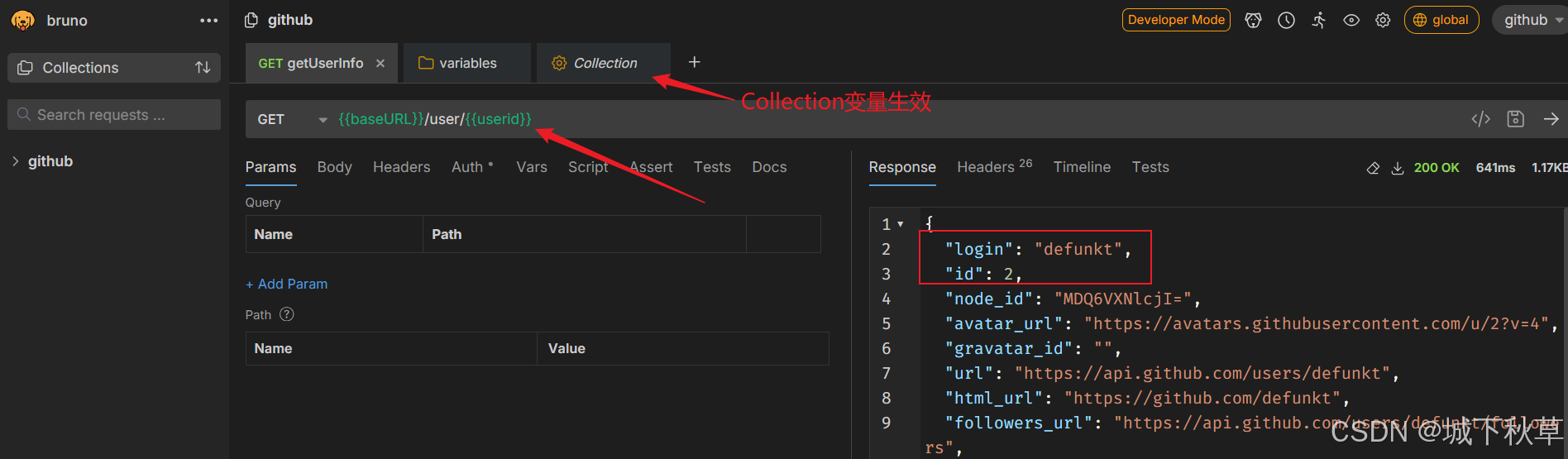Open the Developer Mode badge
1568x459 pixels.
(1176, 20)
